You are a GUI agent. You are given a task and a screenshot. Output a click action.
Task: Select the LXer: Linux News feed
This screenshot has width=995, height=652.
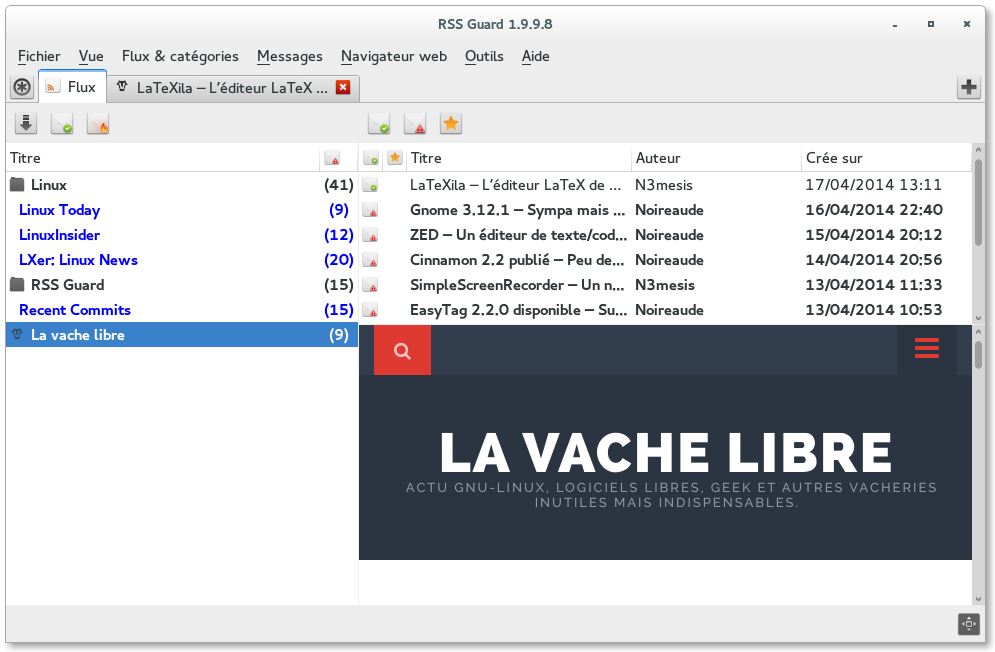coord(182,260)
